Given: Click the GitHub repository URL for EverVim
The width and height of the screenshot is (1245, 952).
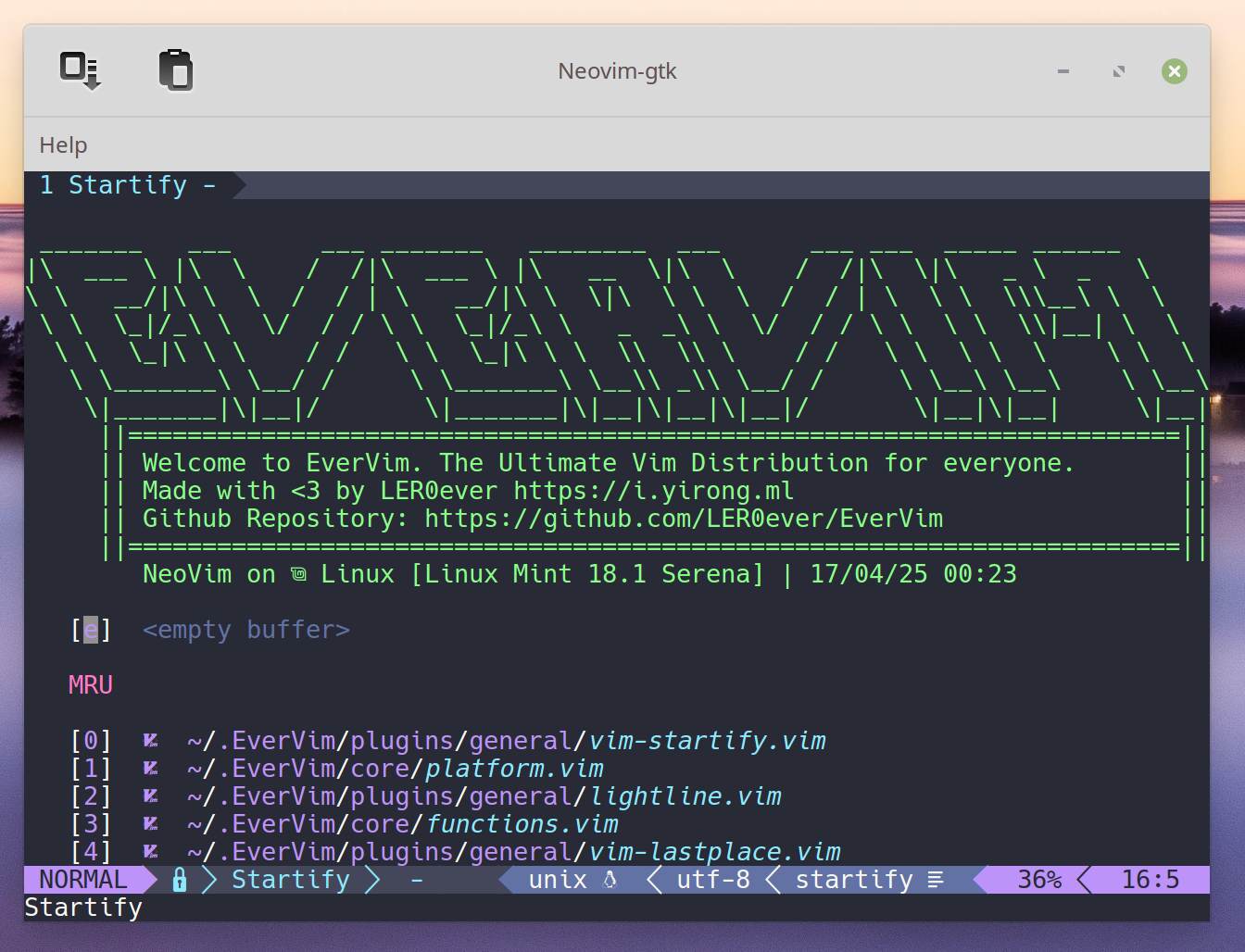Looking at the screenshot, I should [684, 519].
